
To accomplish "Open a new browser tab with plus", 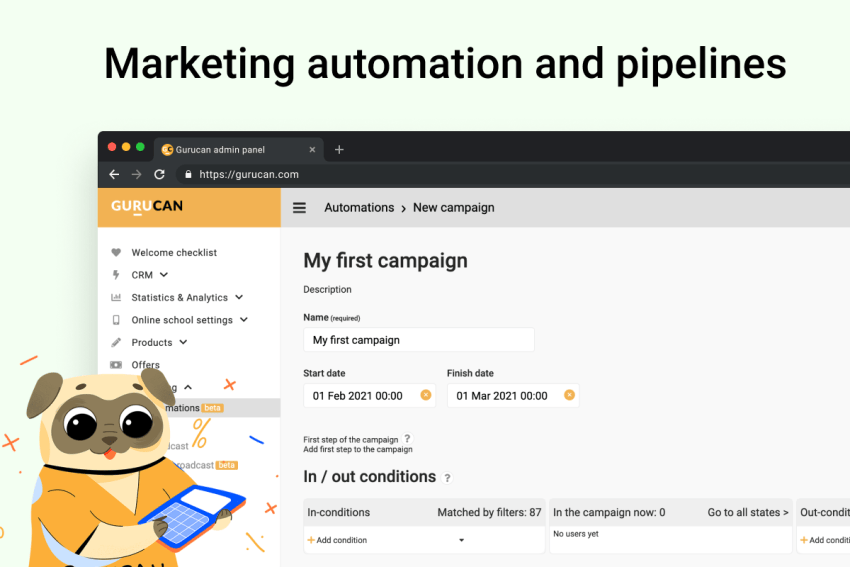I will (339, 150).
